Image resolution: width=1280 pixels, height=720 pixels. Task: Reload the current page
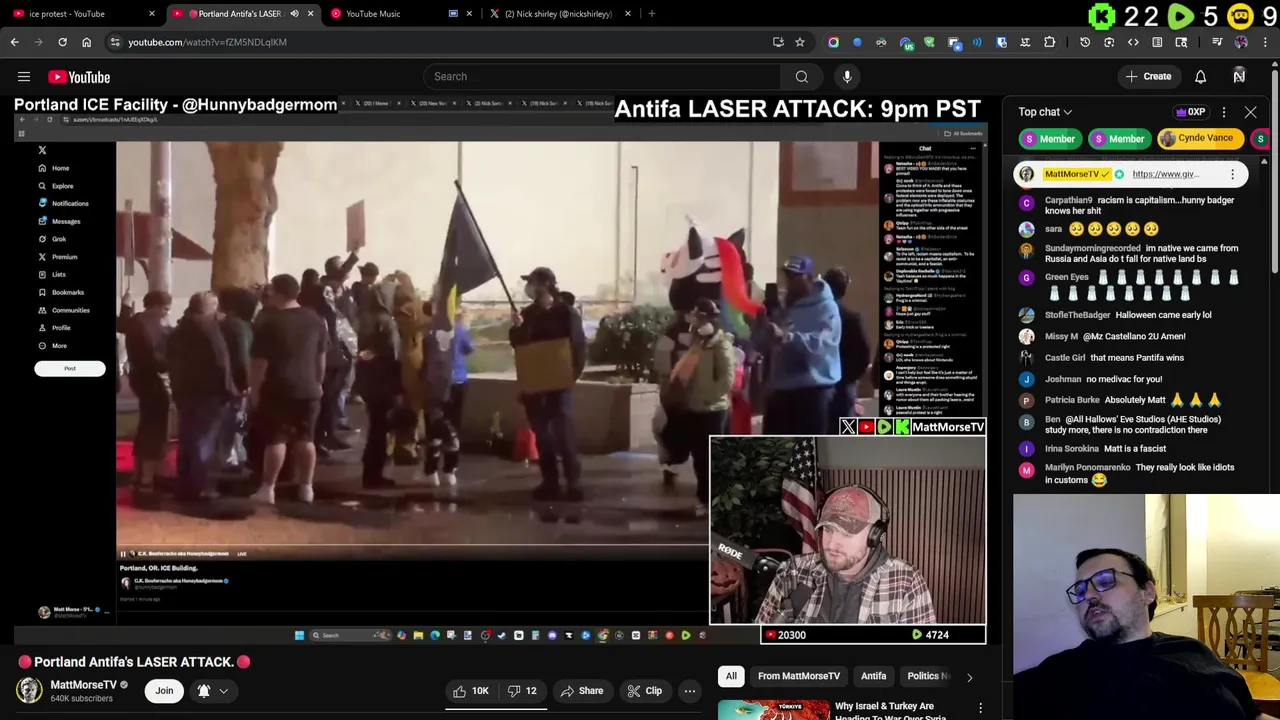click(x=62, y=42)
